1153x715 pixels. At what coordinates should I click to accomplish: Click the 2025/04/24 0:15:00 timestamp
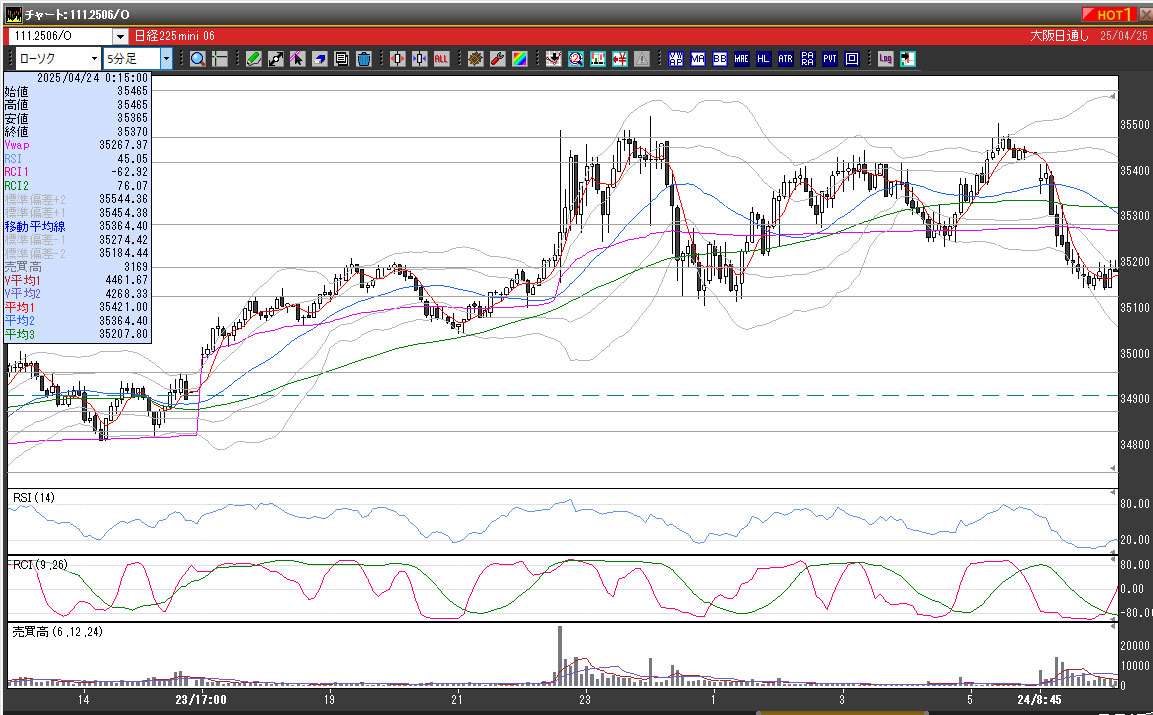point(93,77)
